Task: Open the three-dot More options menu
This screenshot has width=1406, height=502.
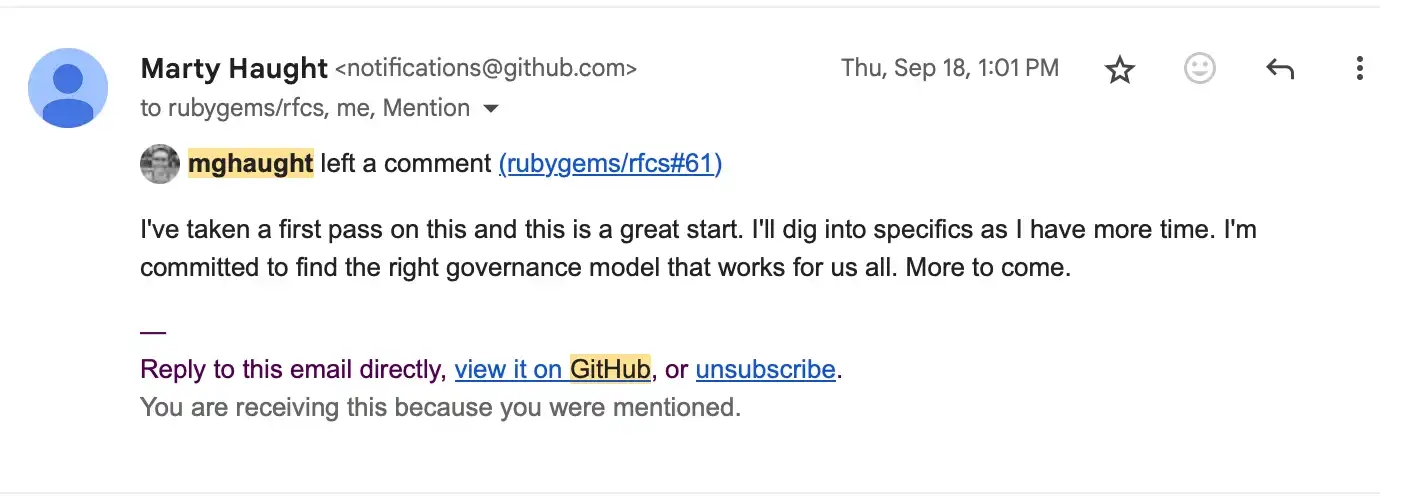Action: click(x=1359, y=68)
